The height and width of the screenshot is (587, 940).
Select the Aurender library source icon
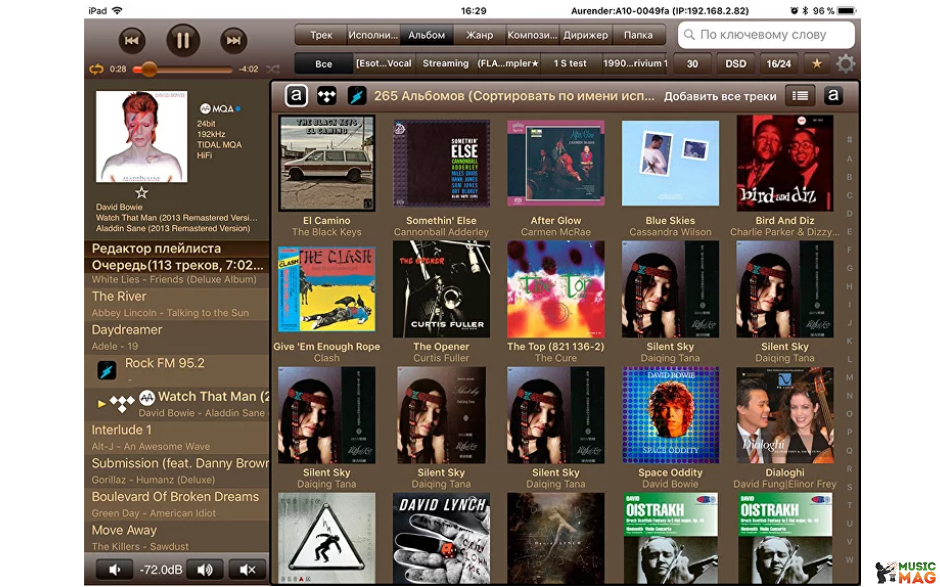coord(296,95)
